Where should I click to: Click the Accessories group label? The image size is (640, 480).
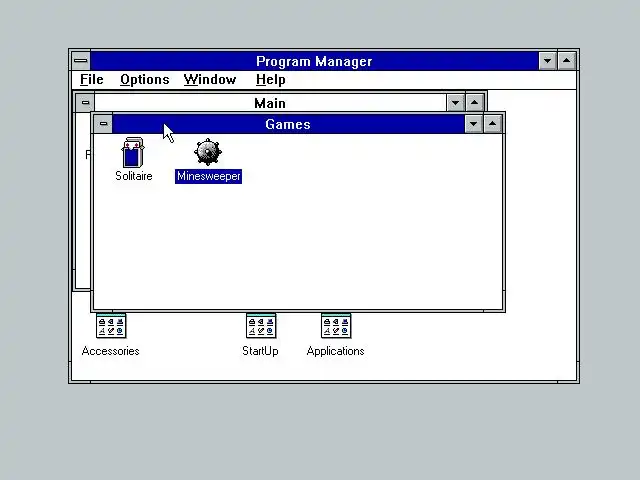pyautogui.click(x=111, y=351)
